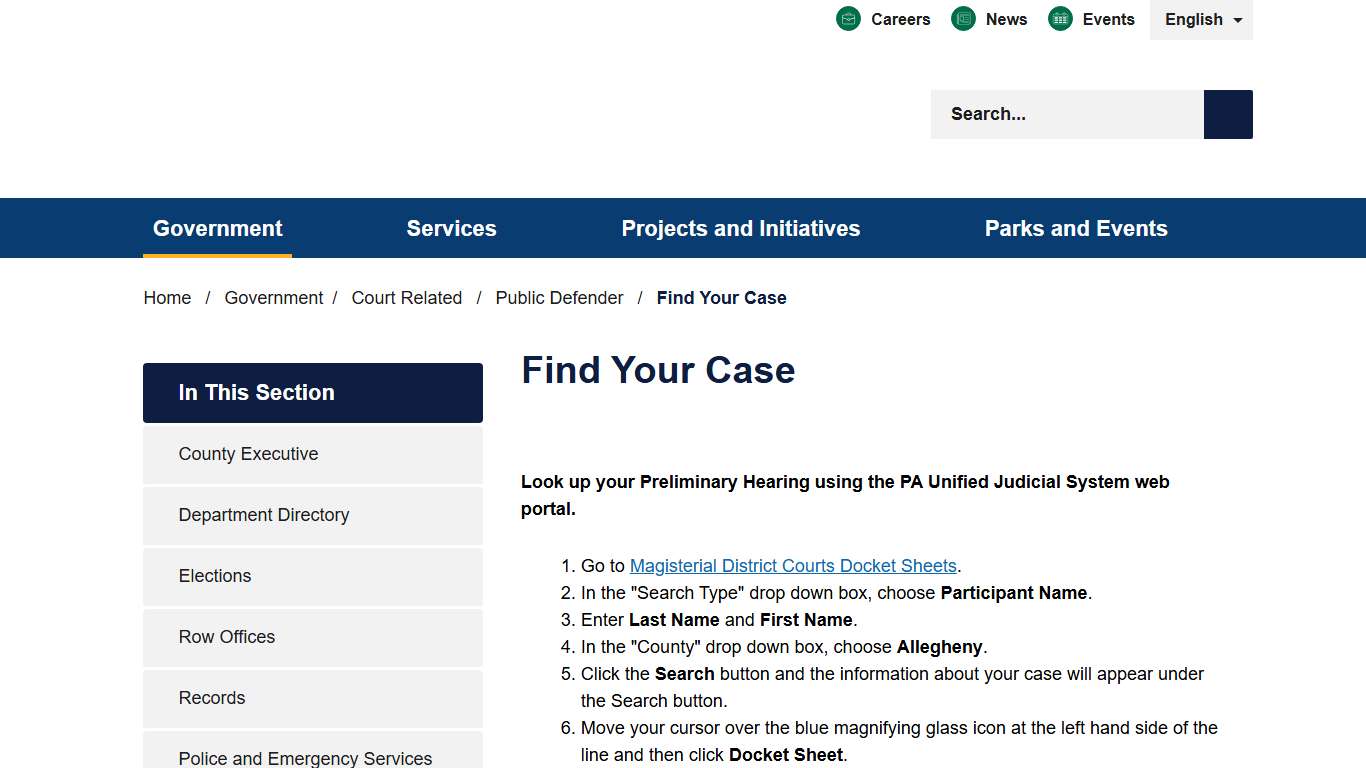Click the Careers briefcase icon
The image size is (1366, 768).
pyautogui.click(x=848, y=18)
